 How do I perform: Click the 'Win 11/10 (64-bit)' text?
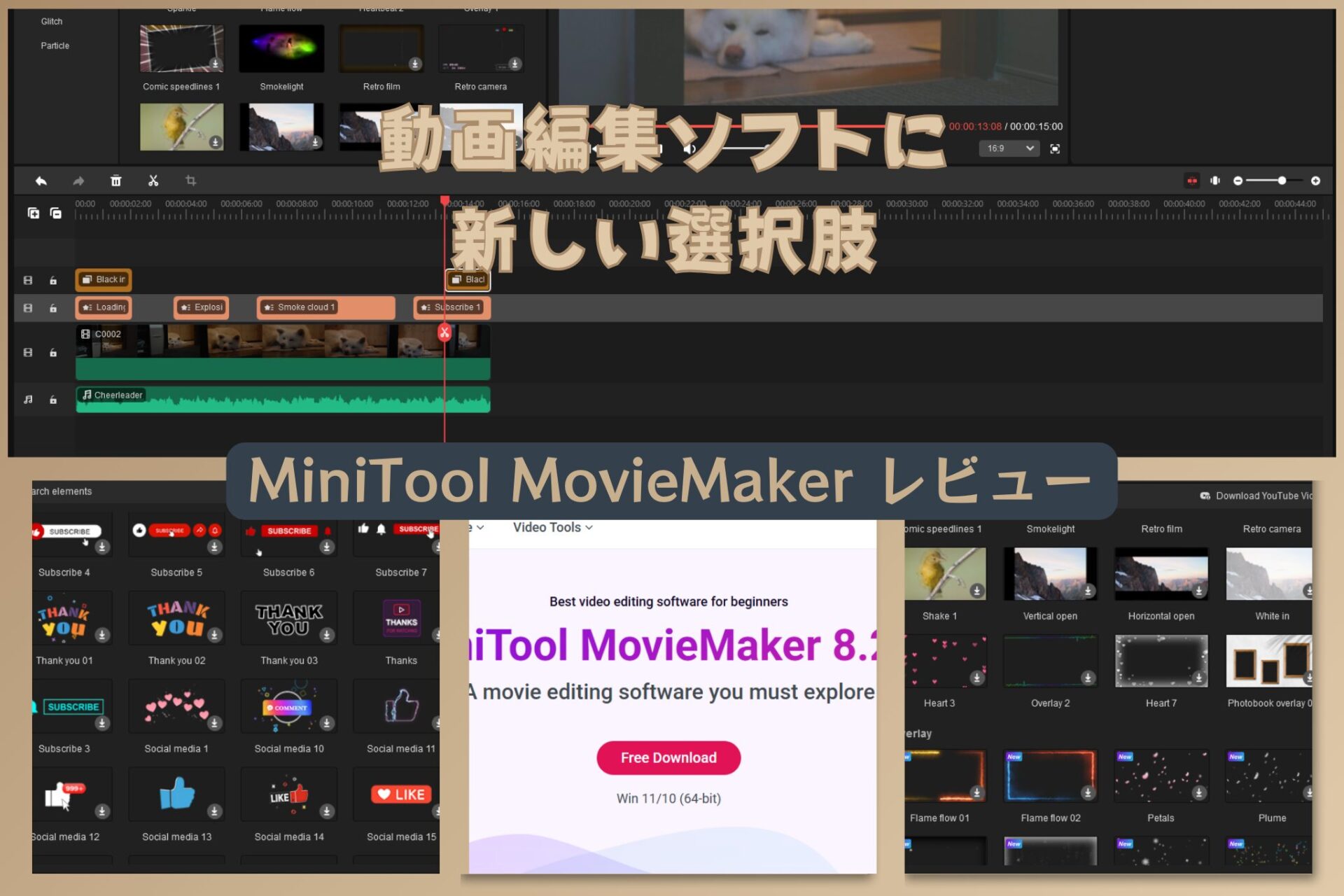[x=668, y=799]
